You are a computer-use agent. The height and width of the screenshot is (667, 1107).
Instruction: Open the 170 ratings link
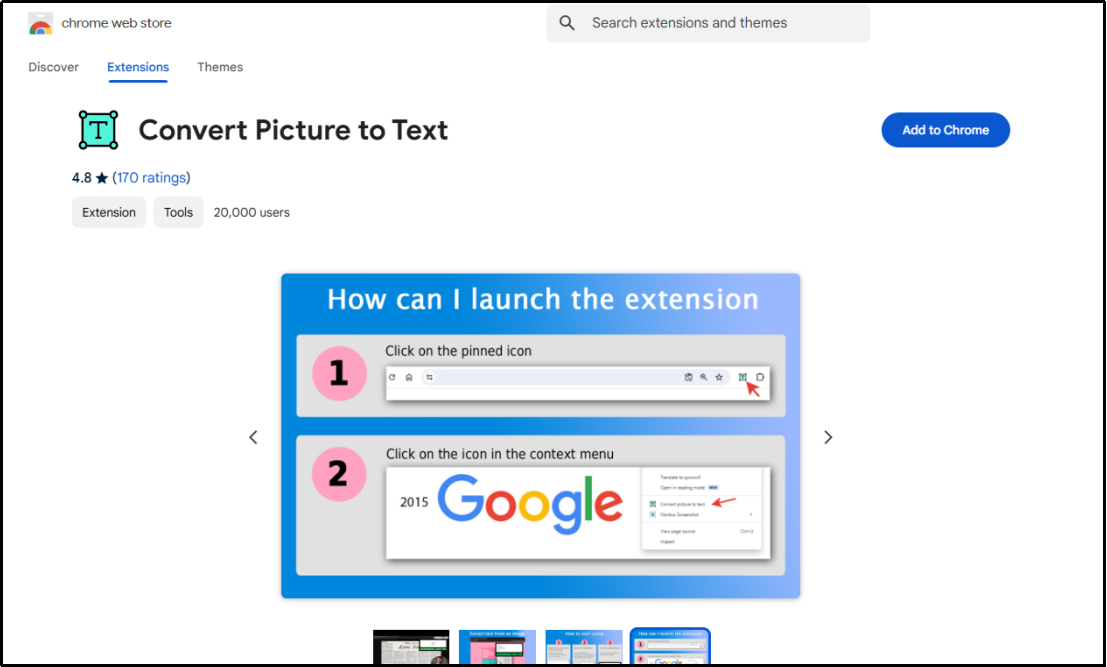[x=151, y=178]
